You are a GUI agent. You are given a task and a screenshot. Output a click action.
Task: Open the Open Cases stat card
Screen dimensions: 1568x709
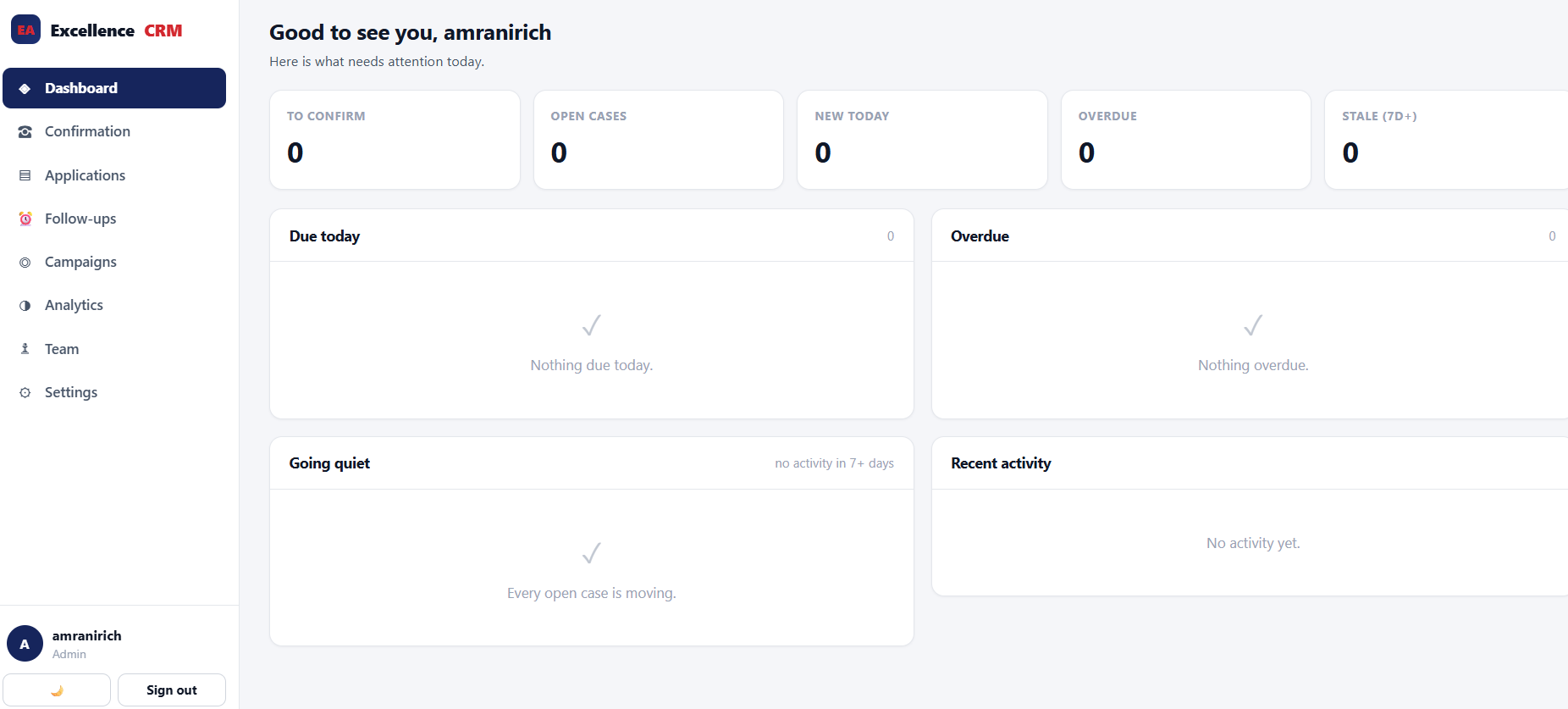[659, 140]
